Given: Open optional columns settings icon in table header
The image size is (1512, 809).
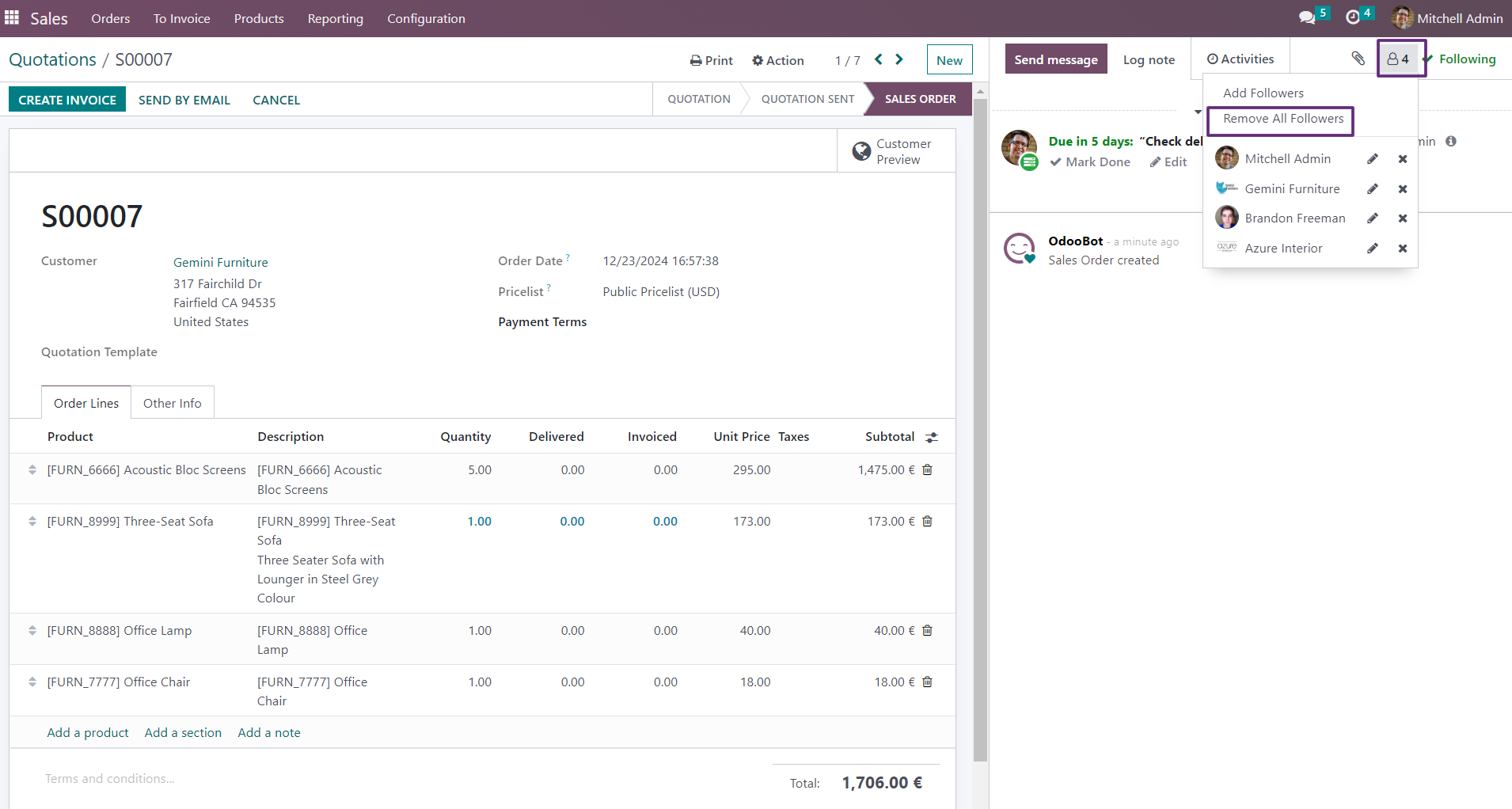Looking at the screenshot, I should tap(932, 437).
